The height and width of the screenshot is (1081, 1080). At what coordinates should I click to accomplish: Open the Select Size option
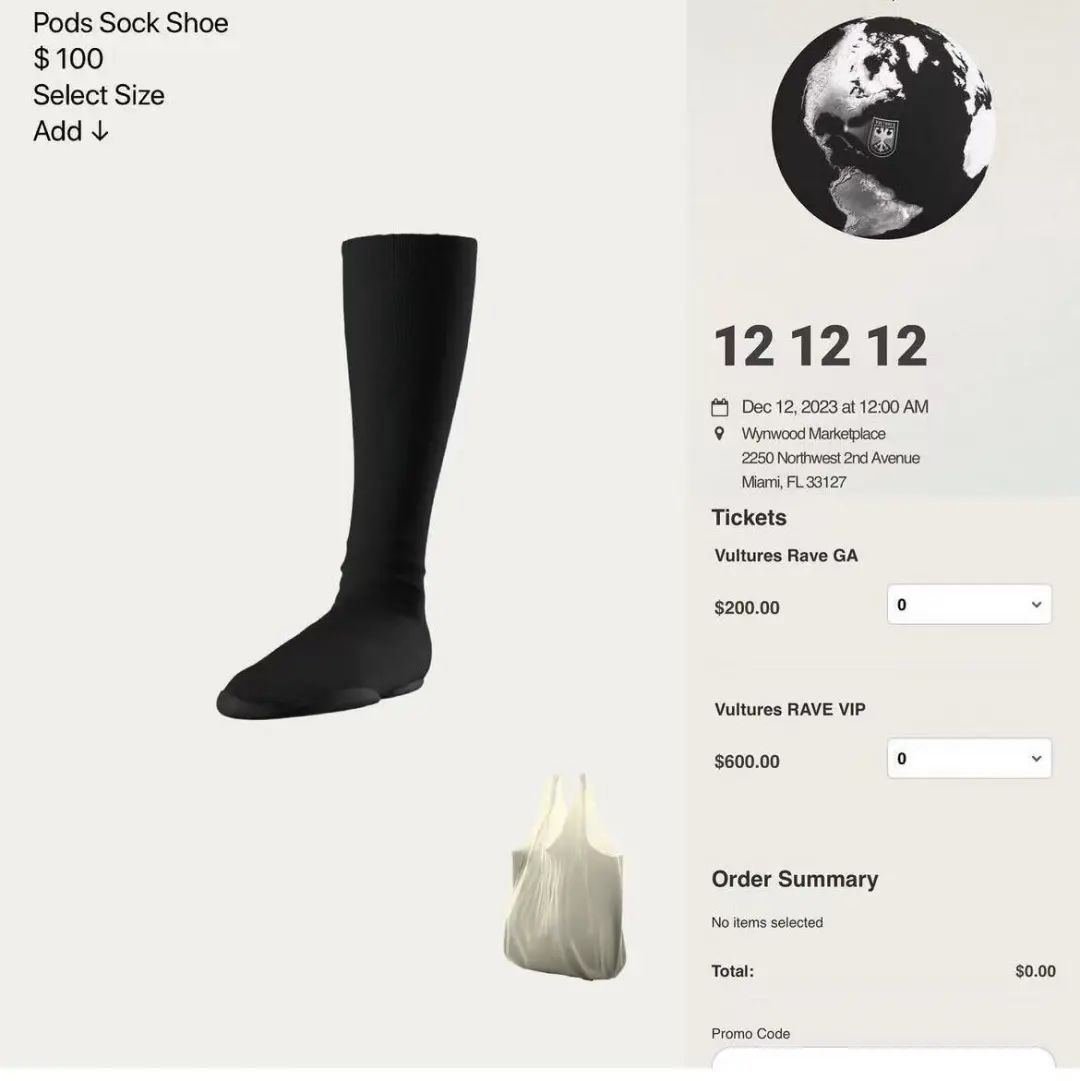point(99,95)
